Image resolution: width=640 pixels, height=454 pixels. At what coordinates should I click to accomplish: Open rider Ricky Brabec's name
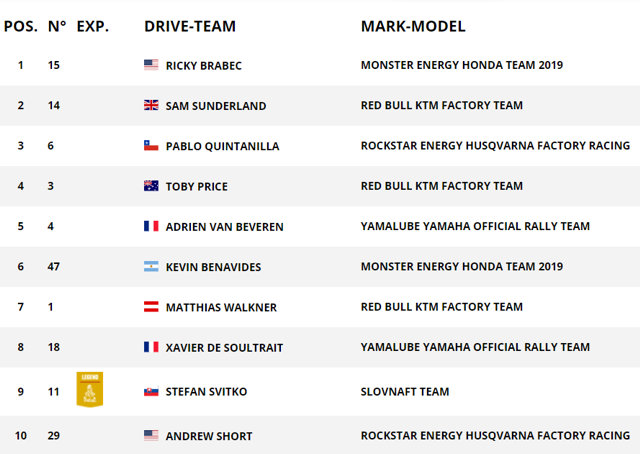(204, 65)
